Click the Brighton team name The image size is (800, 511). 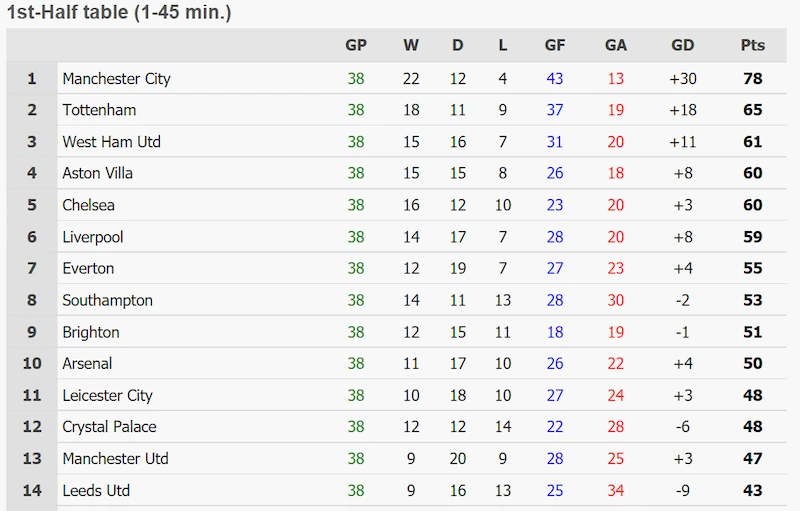tap(91, 333)
